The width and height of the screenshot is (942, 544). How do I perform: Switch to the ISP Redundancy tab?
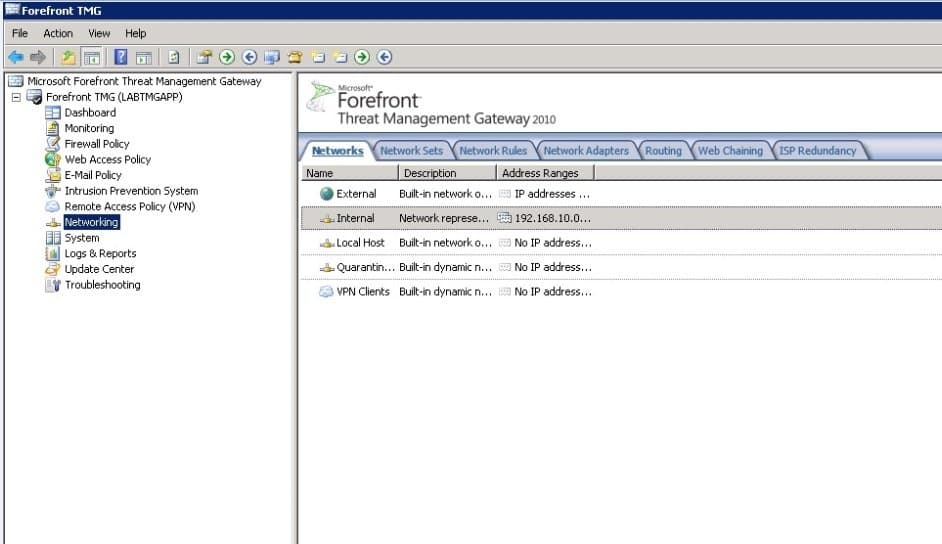(818, 151)
